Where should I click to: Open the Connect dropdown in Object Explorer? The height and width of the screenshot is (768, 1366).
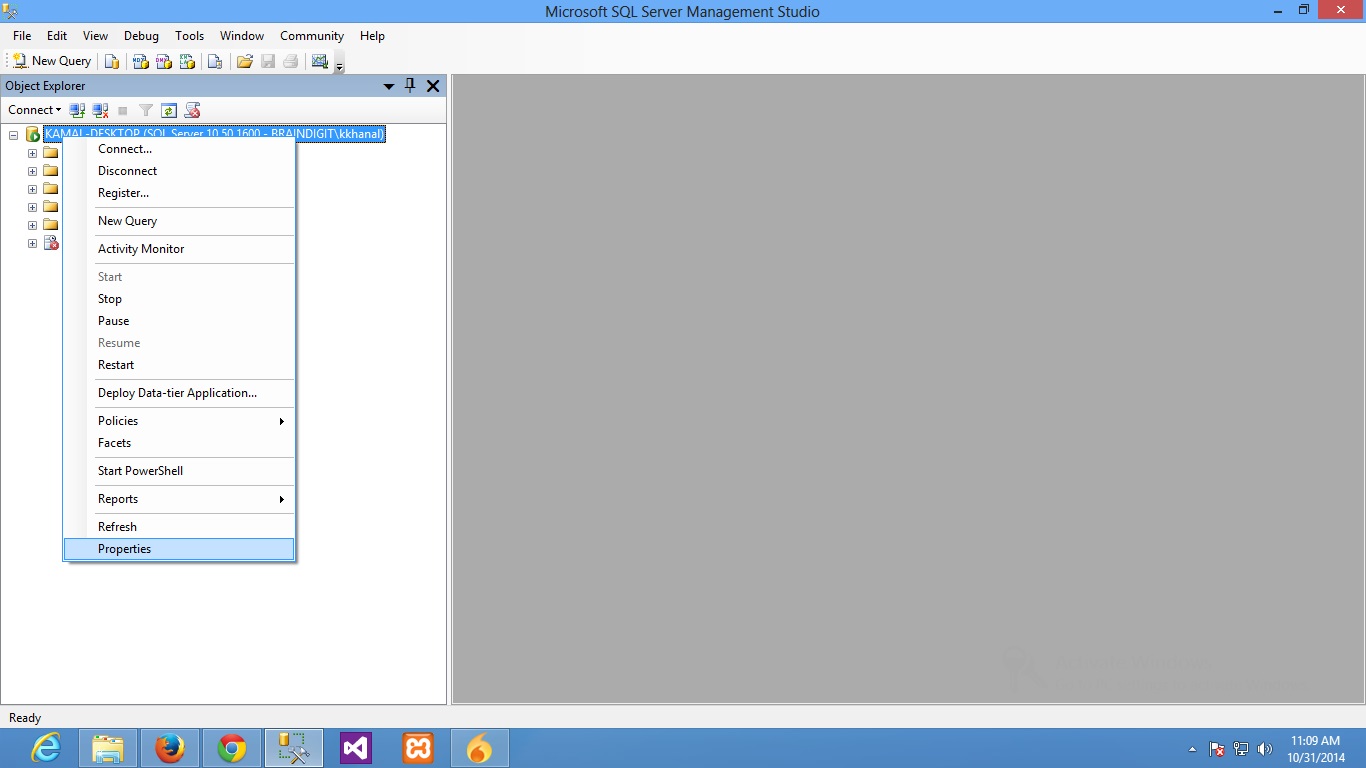[x=34, y=110]
